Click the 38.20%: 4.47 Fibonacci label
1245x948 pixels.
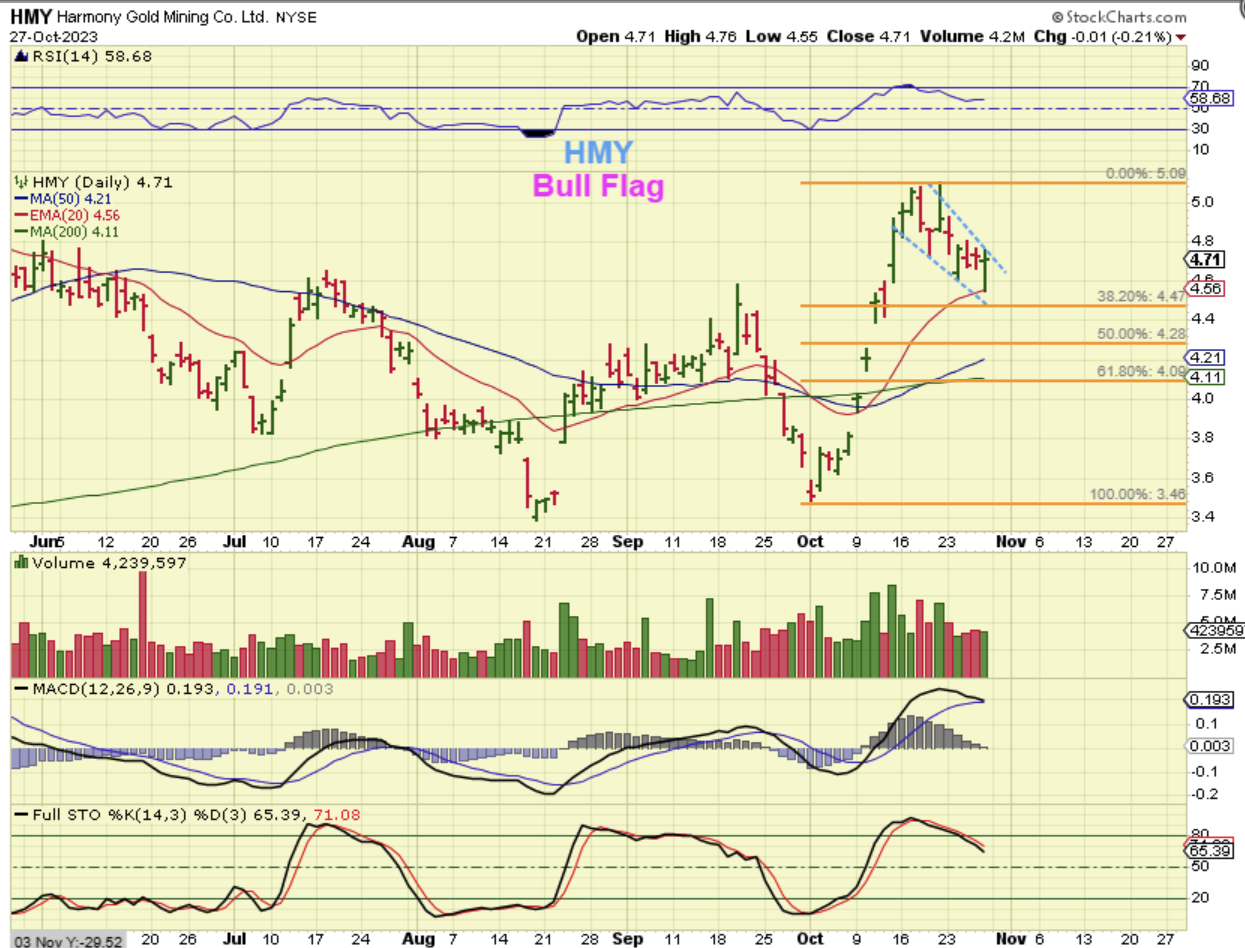[1142, 297]
